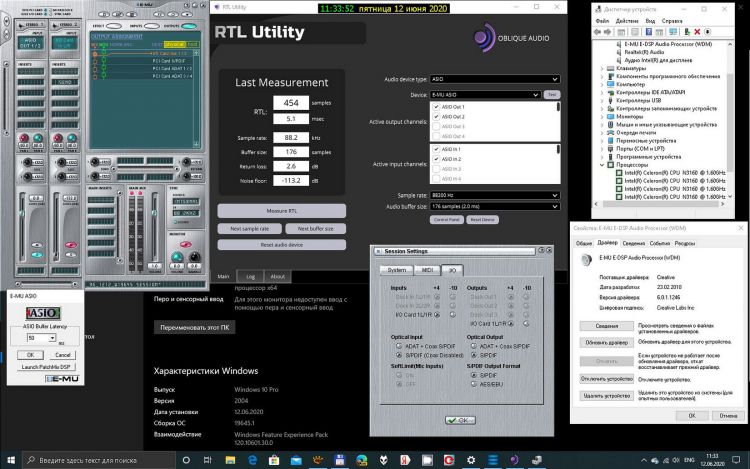
Task: Open Действие menu in Device Manager
Action: pyautogui.click(x=627, y=21)
